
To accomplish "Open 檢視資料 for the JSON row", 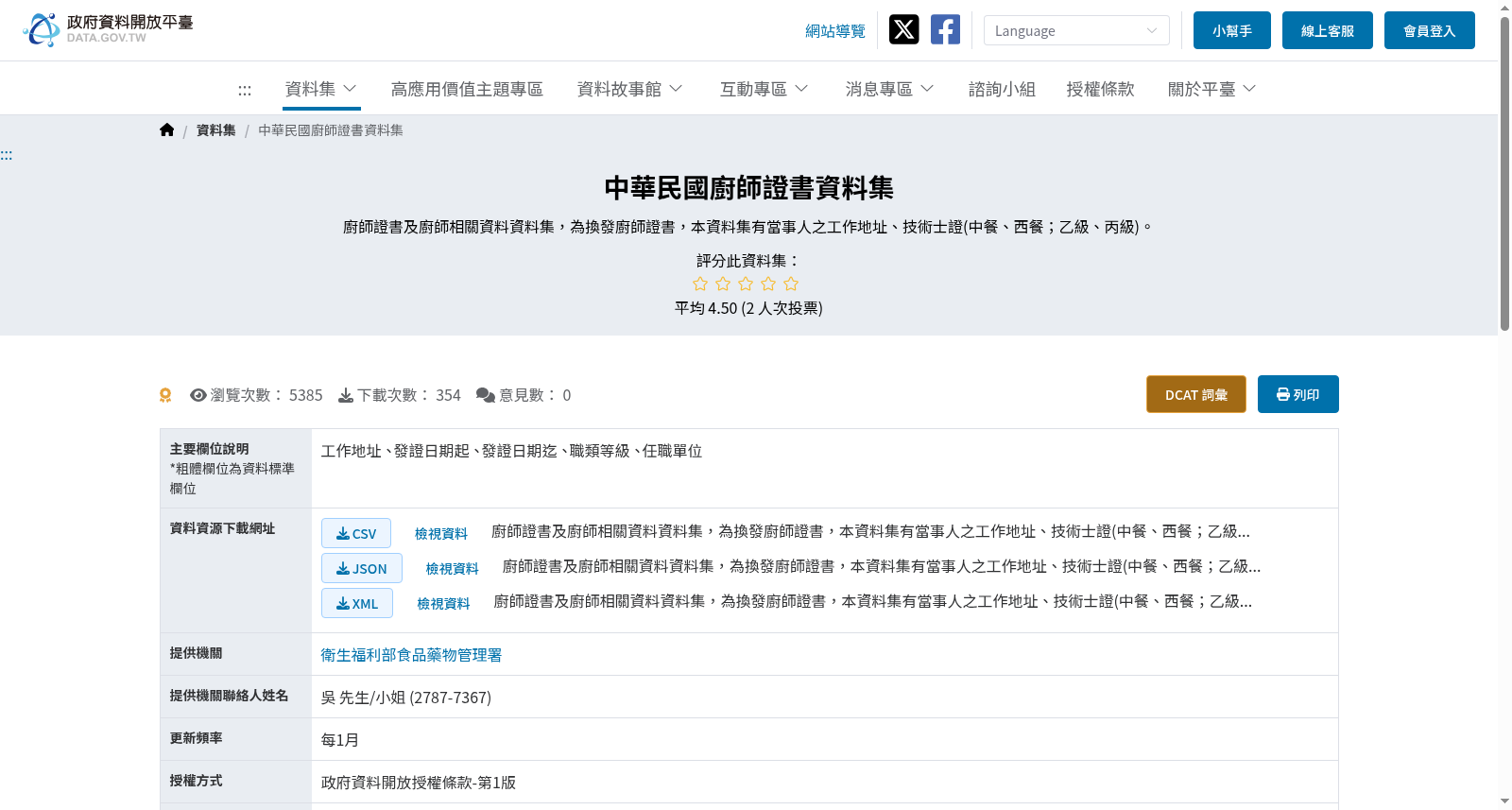I will 453,569.
